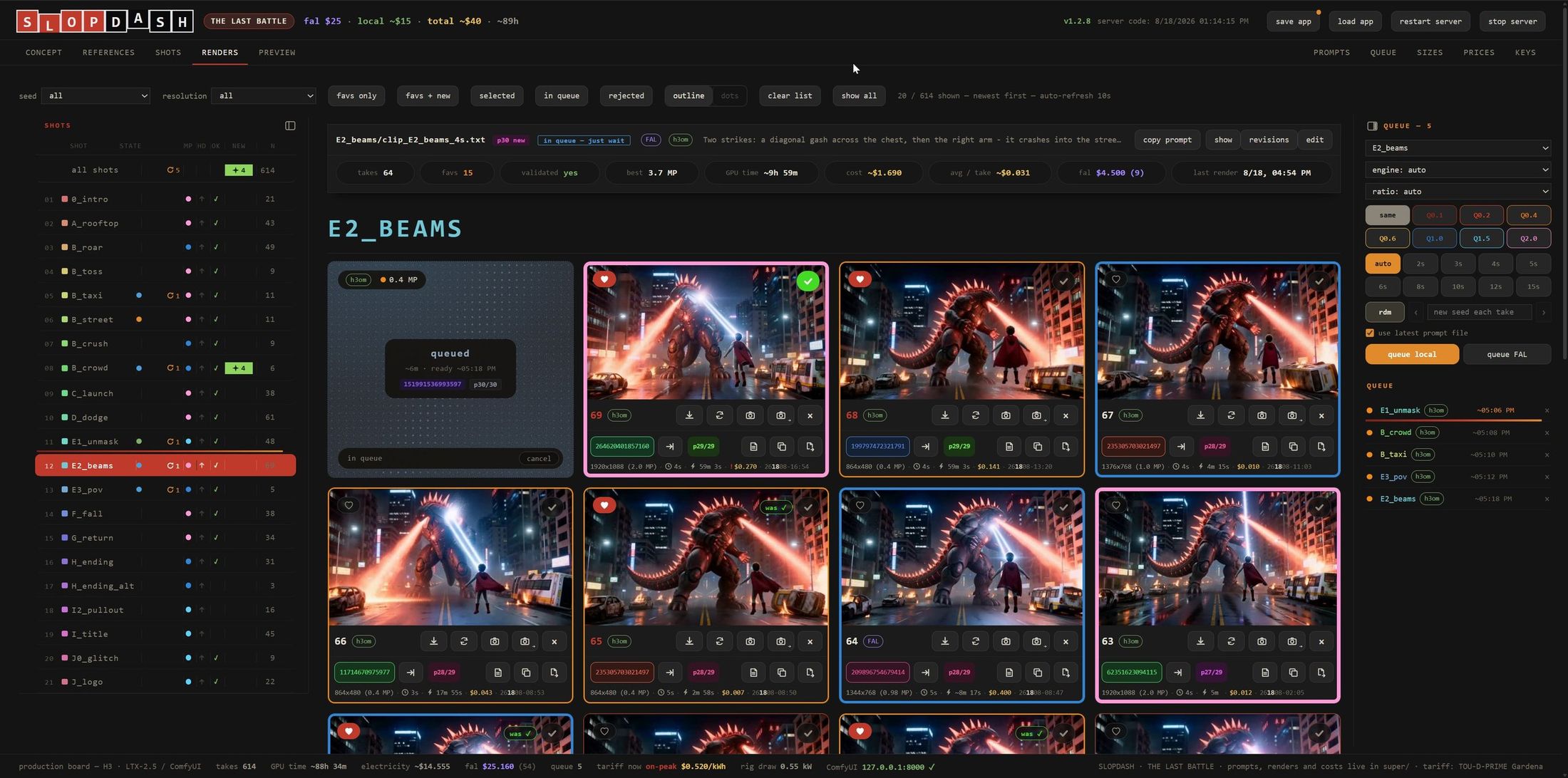The height and width of the screenshot is (778, 1568).
Task: Open the seed filter dropdown
Action: coord(96,95)
